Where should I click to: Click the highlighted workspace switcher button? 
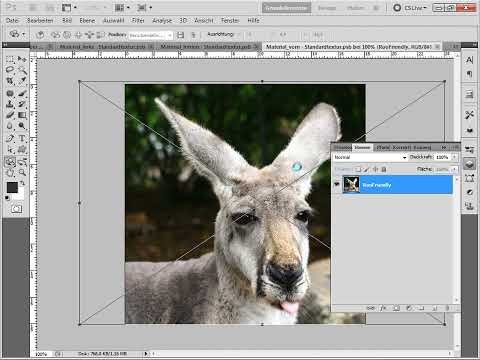(x=286, y=8)
